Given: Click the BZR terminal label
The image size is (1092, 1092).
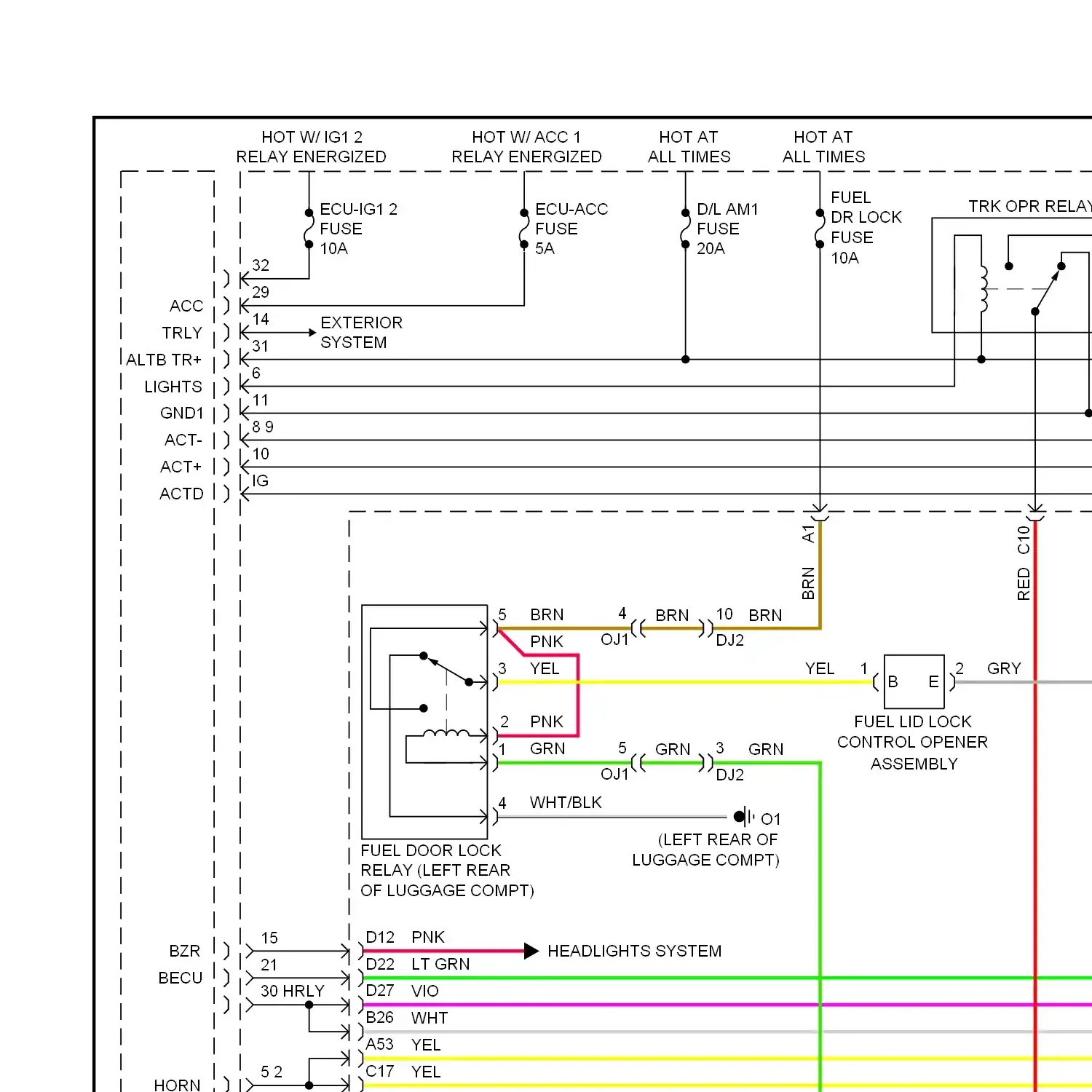Looking at the screenshot, I should point(185,951).
